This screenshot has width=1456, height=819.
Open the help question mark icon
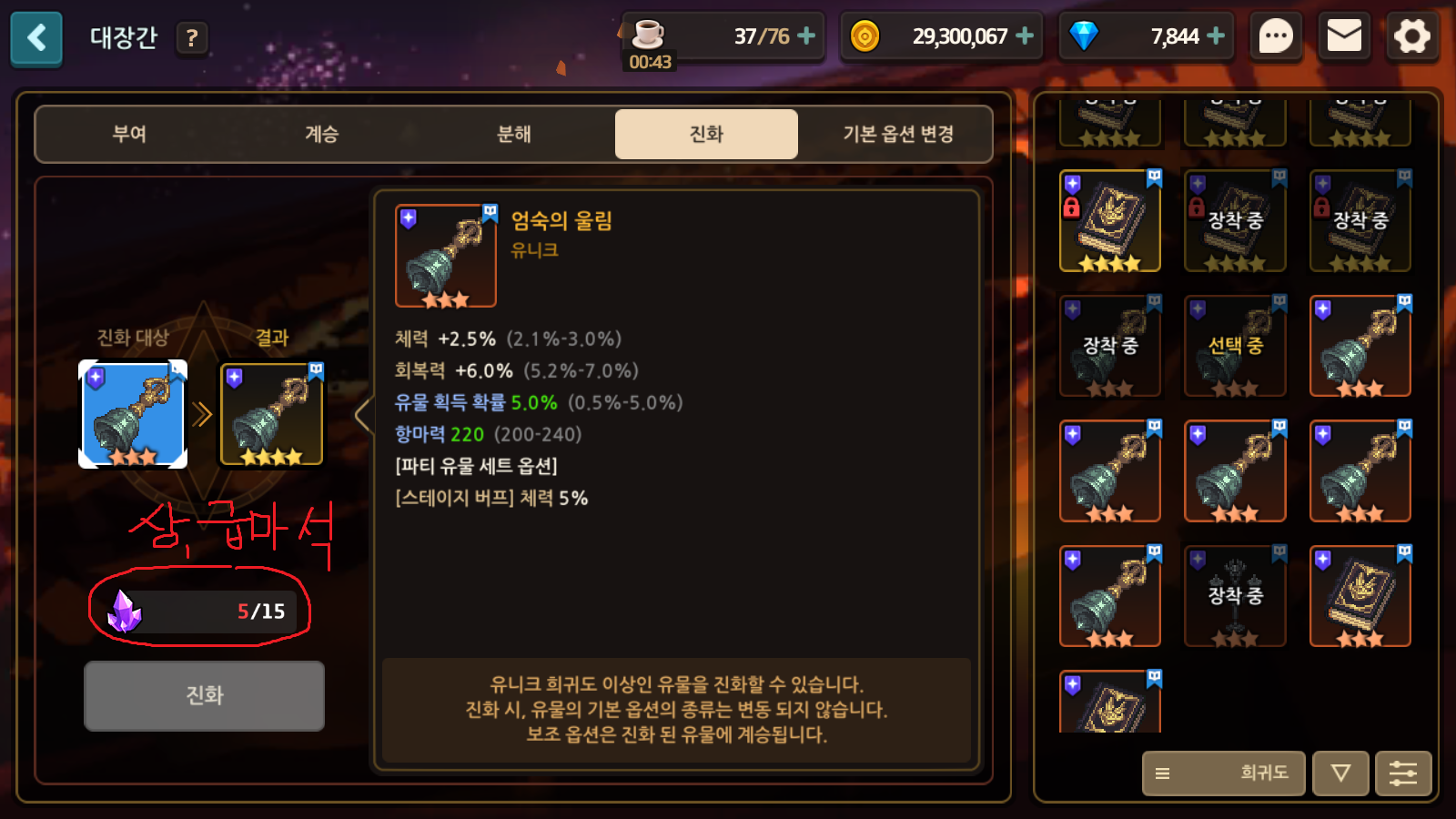click(x=191, y=38)
